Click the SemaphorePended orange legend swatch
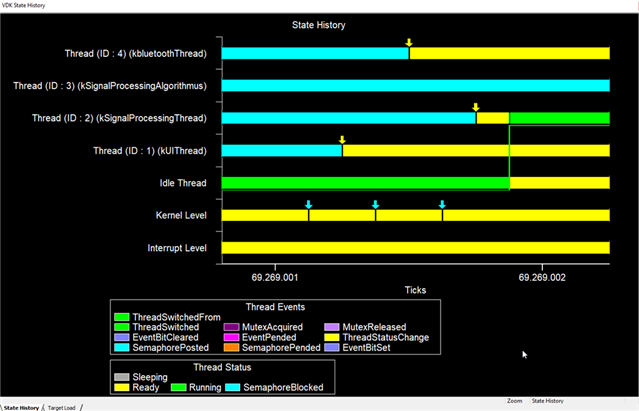Image resolution: width=639 pixels, height=411 pixels. (231, 347)
